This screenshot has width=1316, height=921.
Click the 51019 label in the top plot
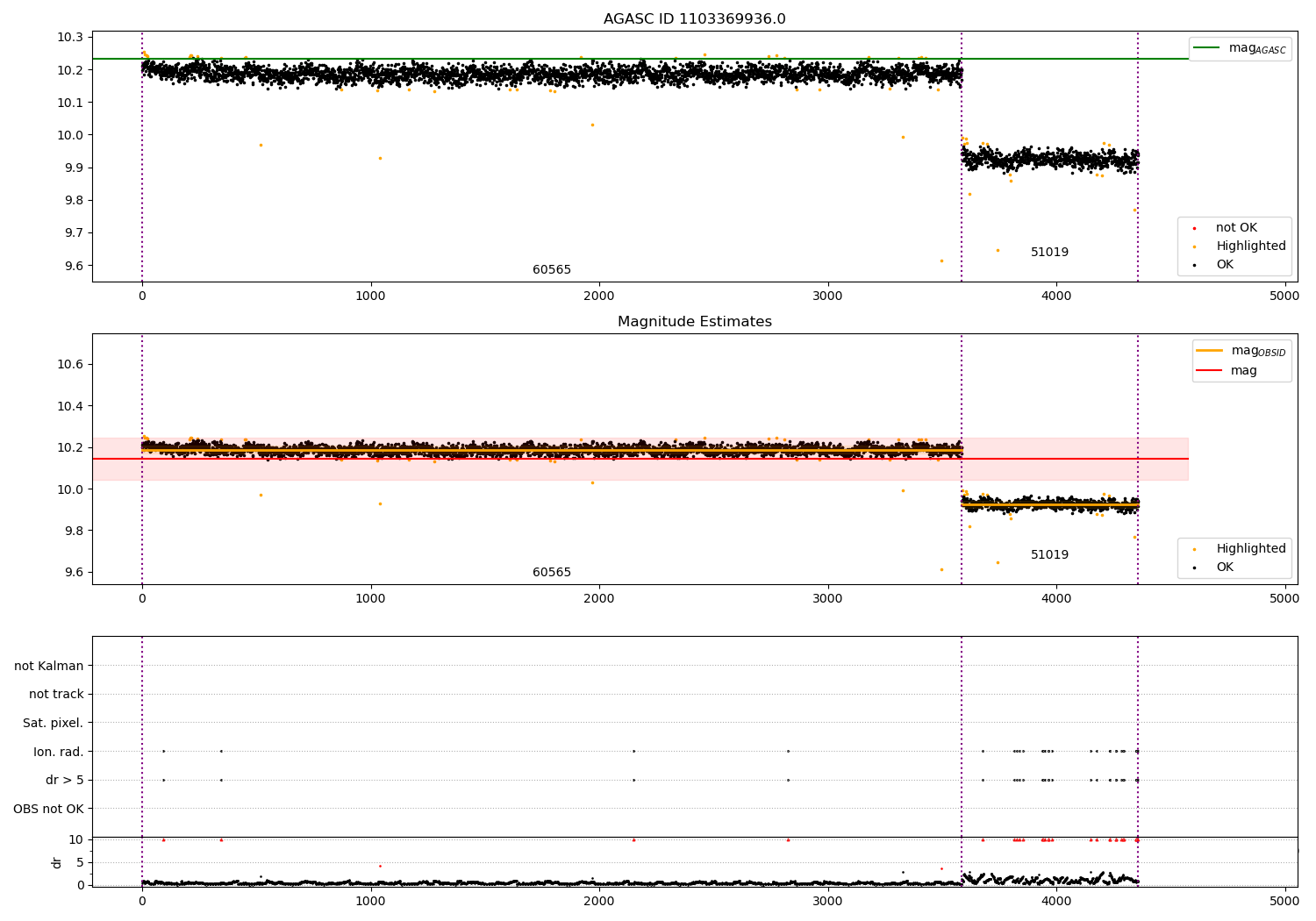1049,253
